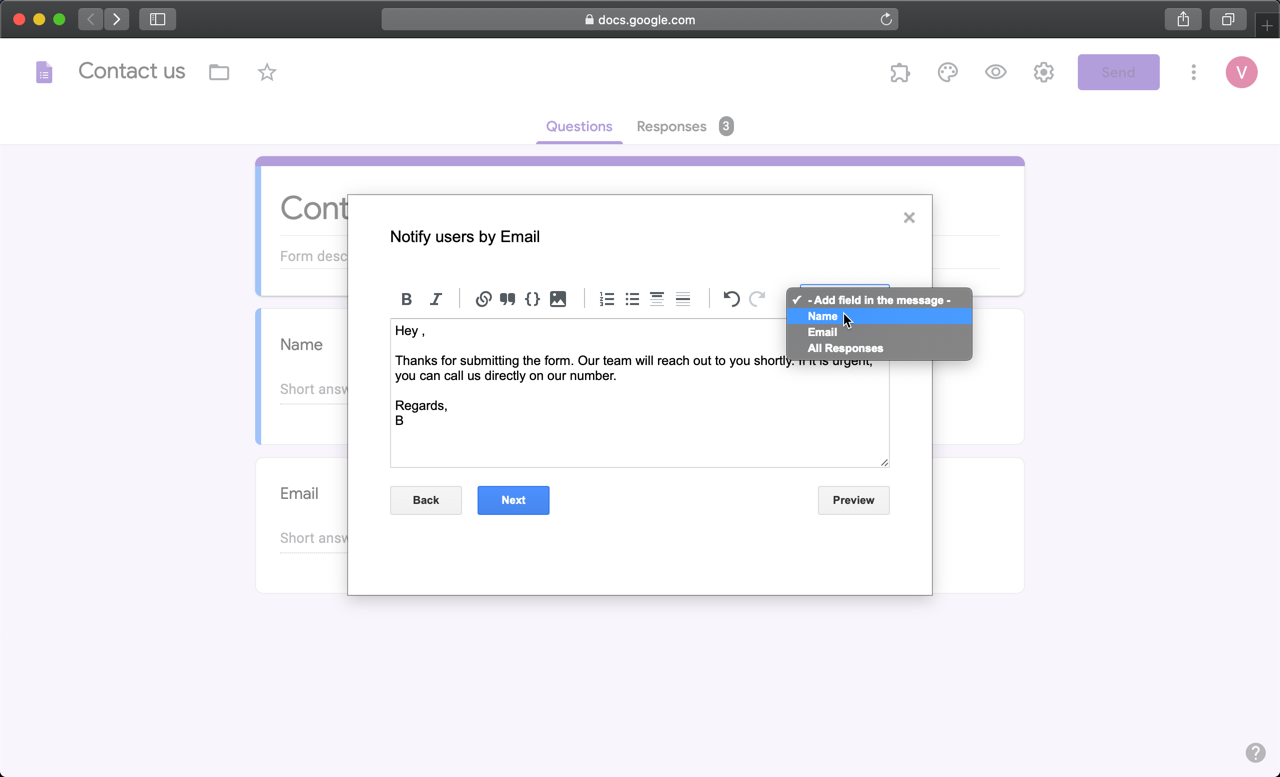Toggle bold formatting in the email editor
The height and width of the screenshot is (777, 1280).
click(x=406, y=298)
